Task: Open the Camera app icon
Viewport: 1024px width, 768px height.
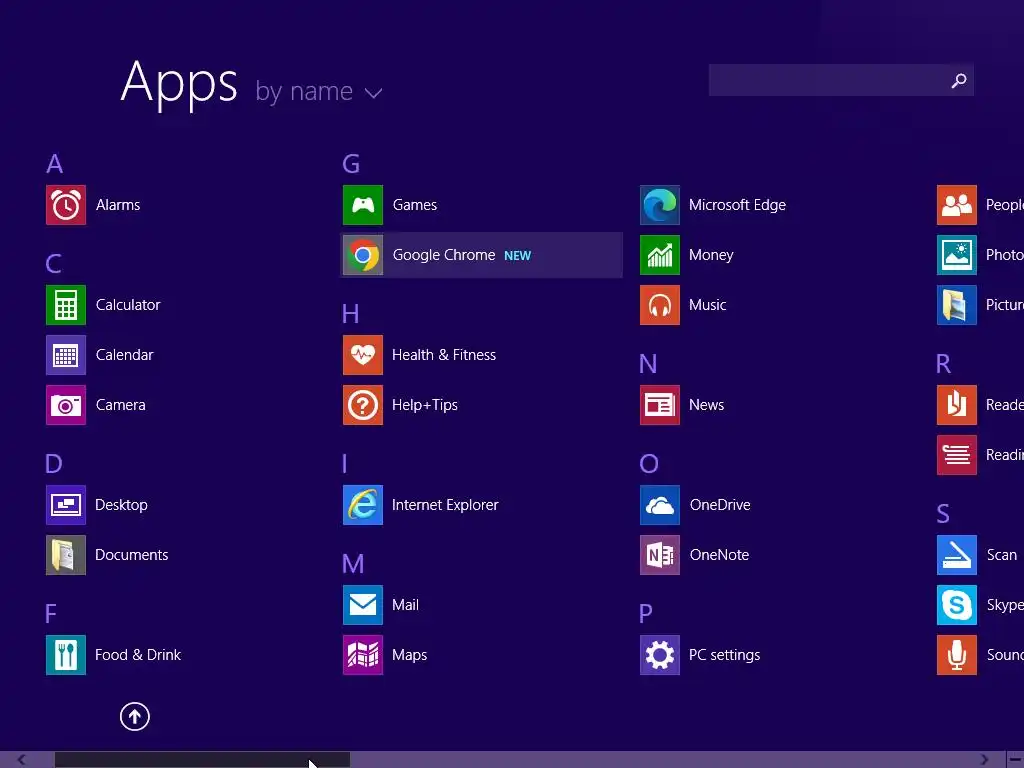Action: coord(65,405)
